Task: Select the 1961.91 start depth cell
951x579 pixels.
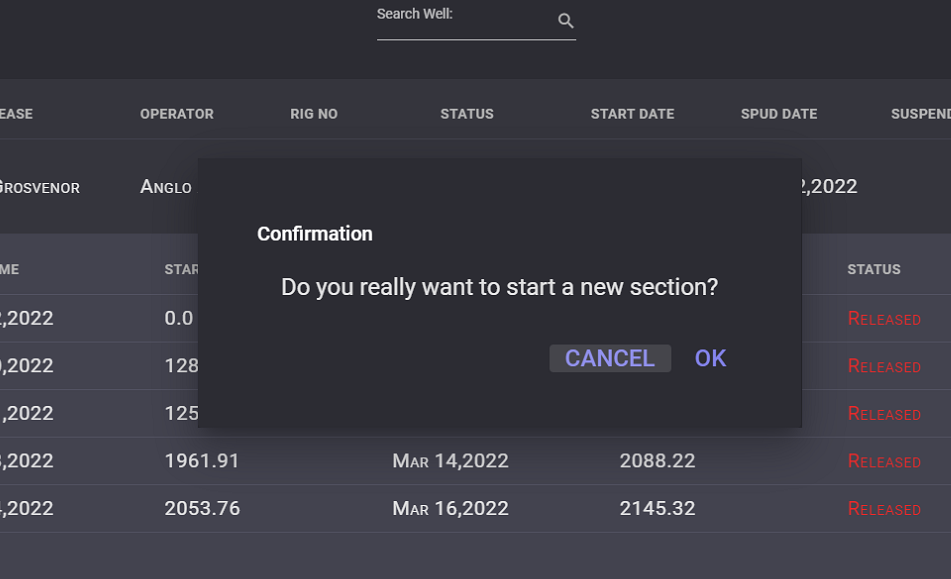Action: point(202,461)
